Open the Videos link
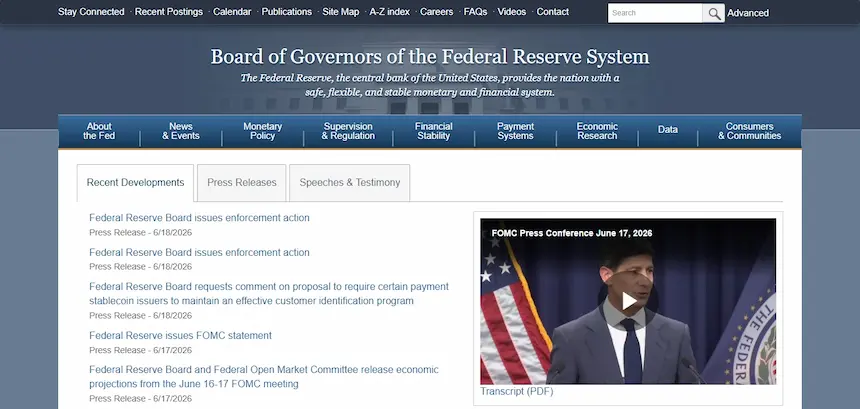This screenshot has height=409, width=860. tap(512, 12)
